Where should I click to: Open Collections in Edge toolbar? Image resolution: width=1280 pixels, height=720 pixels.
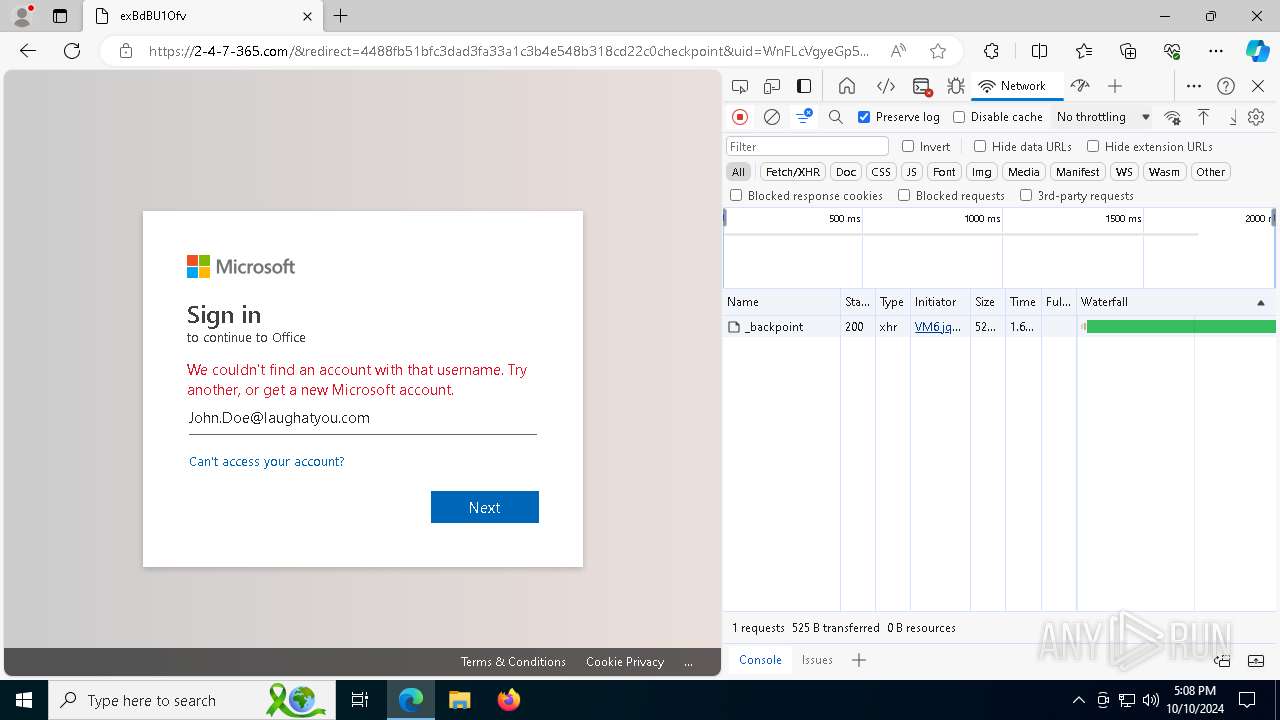tap(1128, 51)
